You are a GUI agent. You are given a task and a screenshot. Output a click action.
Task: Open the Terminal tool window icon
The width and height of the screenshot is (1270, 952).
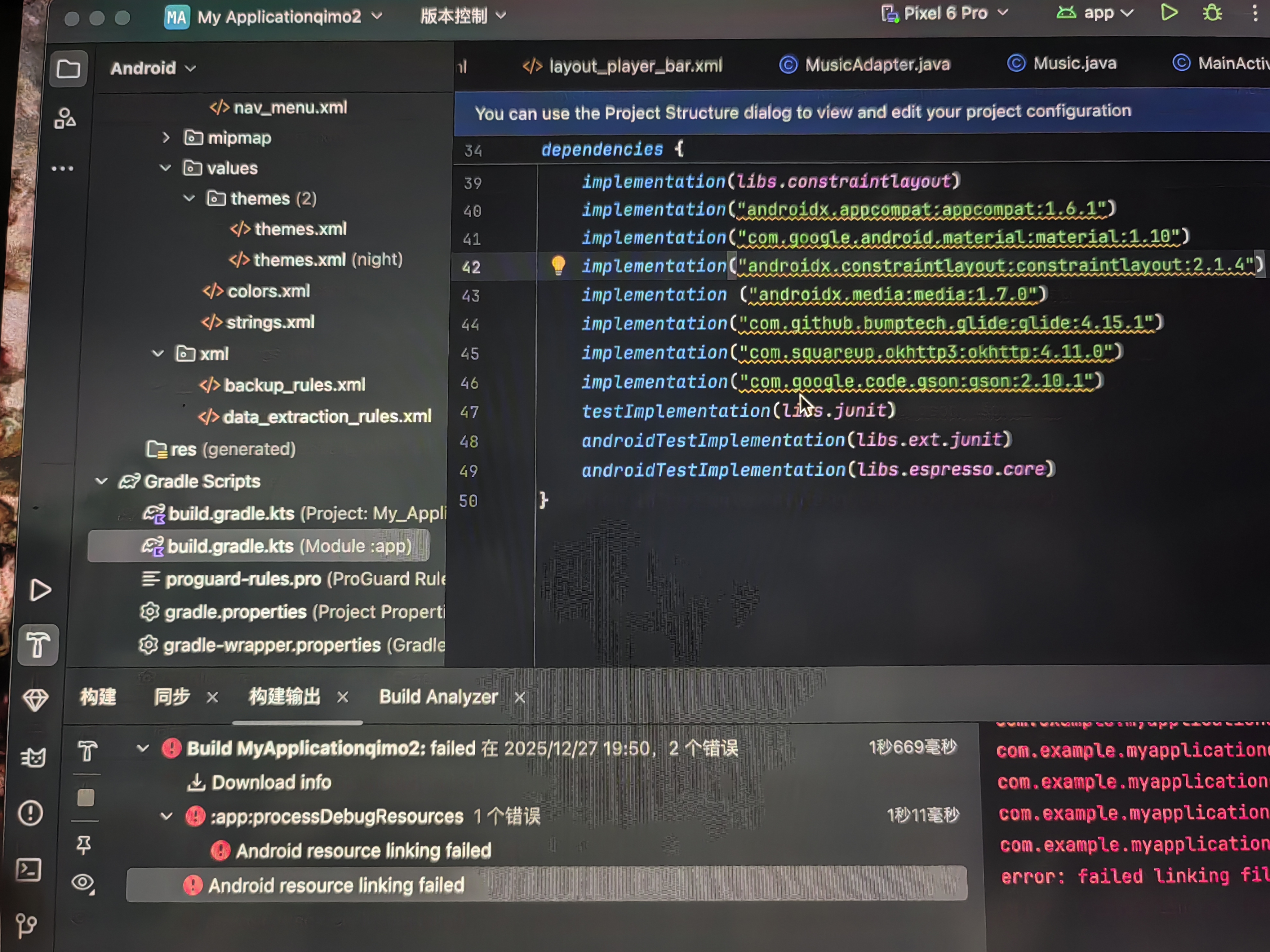click(29, 869)
